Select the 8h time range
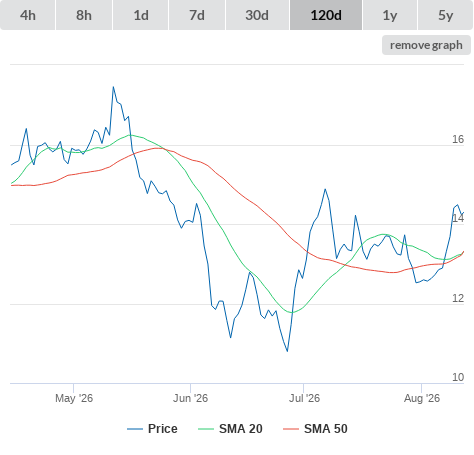Screen dimensions: 474x455 84,15
